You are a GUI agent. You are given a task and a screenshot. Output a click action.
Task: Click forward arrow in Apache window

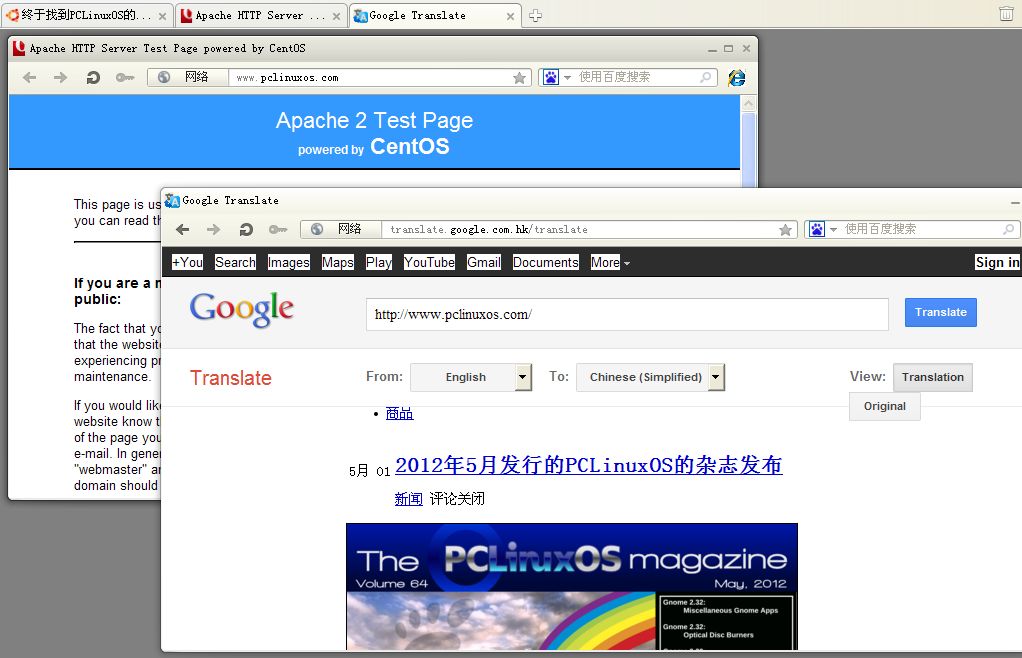click(x=61, y=78)
